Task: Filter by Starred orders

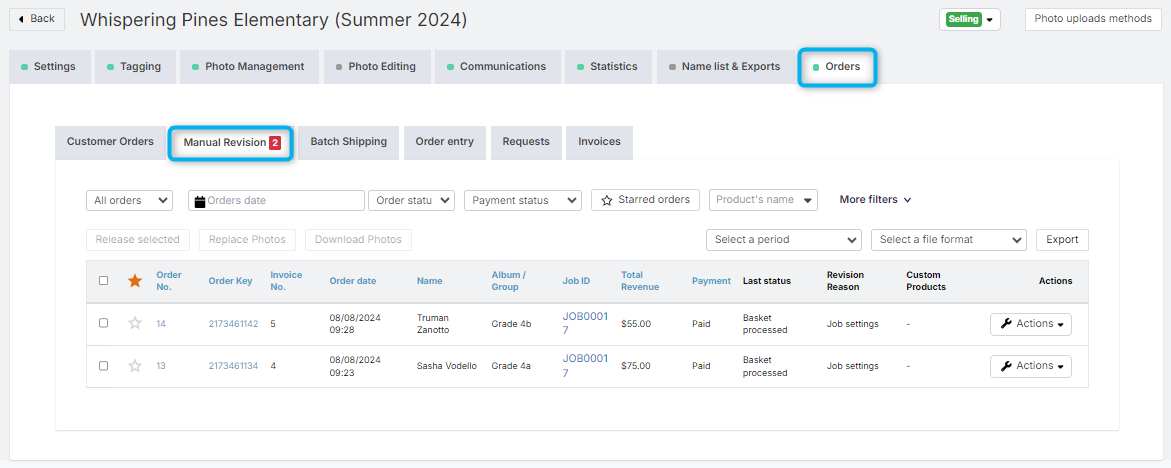Action: click(x=645, y=200)
